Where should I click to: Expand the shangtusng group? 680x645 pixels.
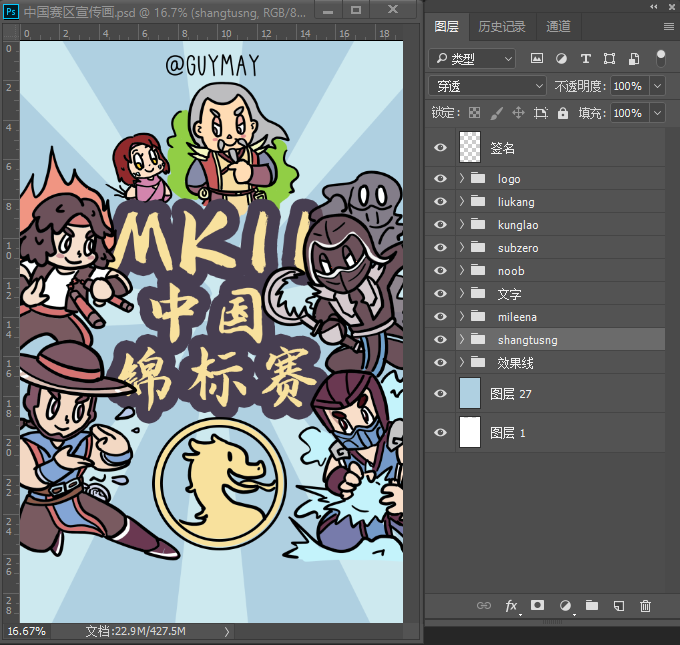click(462, 339)
